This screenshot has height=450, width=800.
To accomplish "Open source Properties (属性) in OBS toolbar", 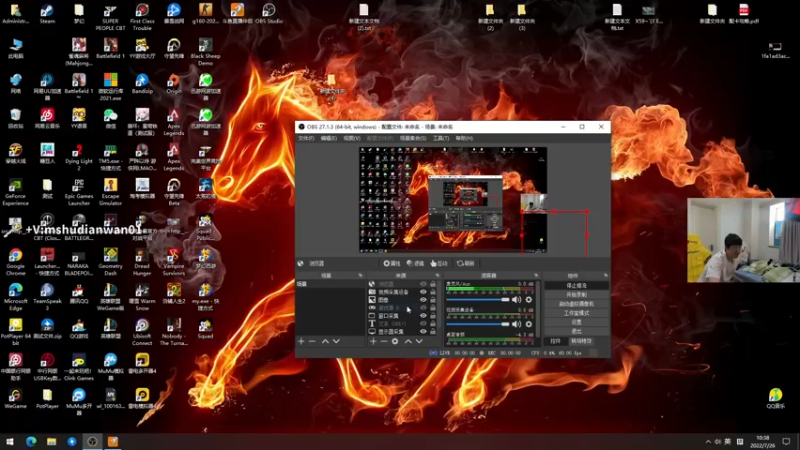I will (392, 263).
